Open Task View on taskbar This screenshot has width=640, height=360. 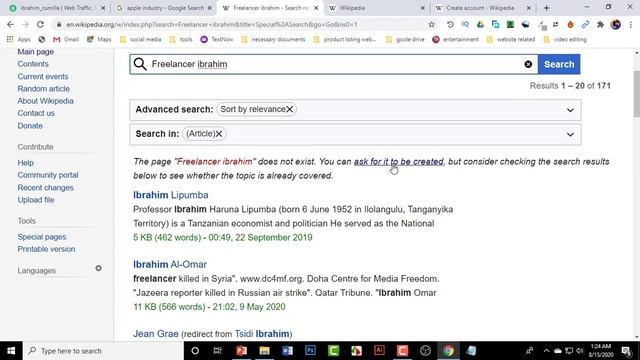(218, 351)
